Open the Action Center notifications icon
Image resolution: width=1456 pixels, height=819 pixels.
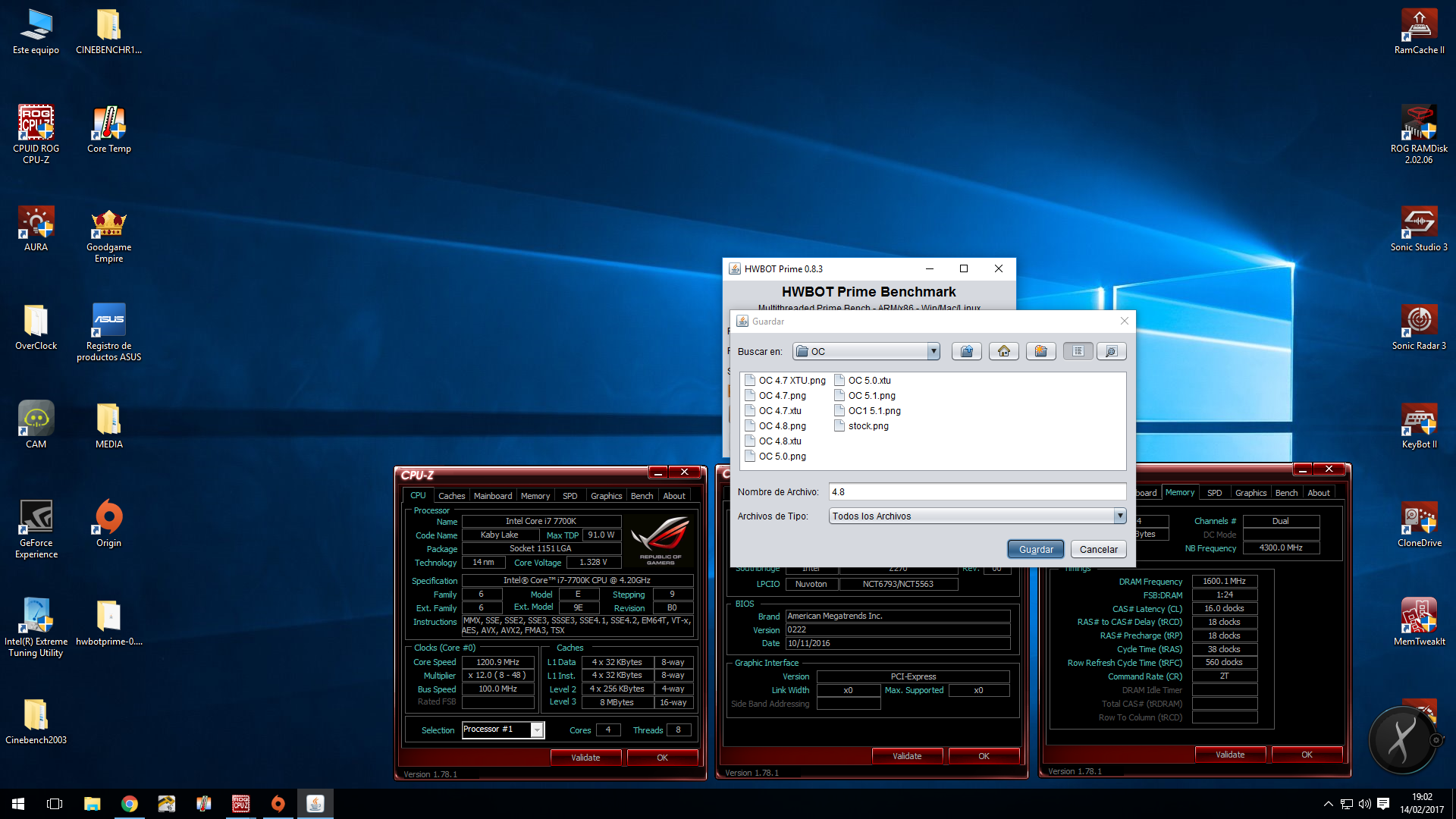(x=1383, y=804)
